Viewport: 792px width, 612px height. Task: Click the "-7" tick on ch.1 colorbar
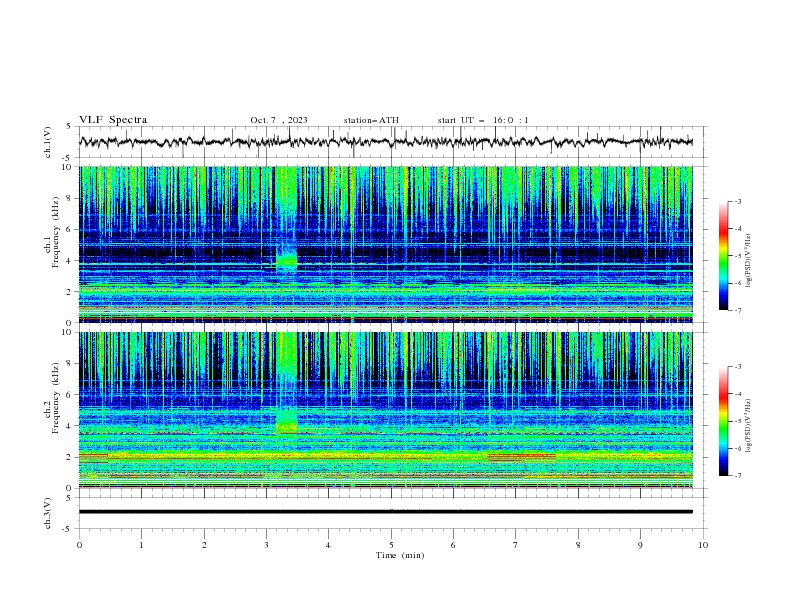click(738, 310)
